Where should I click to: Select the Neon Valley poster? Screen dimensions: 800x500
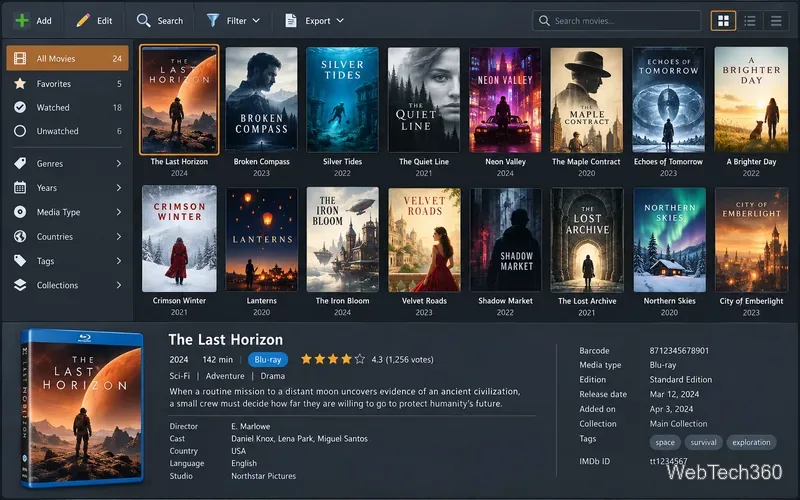click(x=505, y=100)
